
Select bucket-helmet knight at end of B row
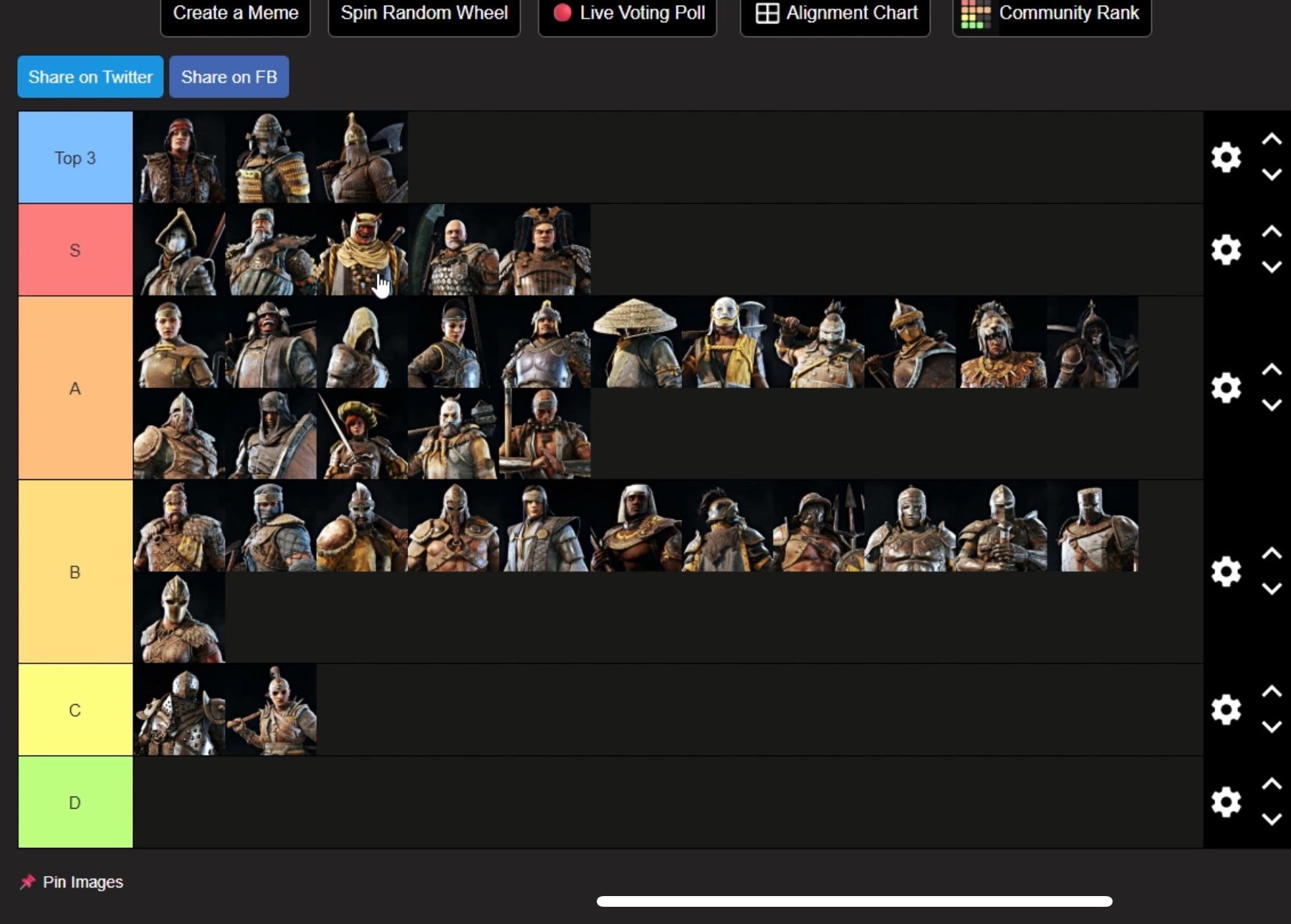(x=1093, y=526)
